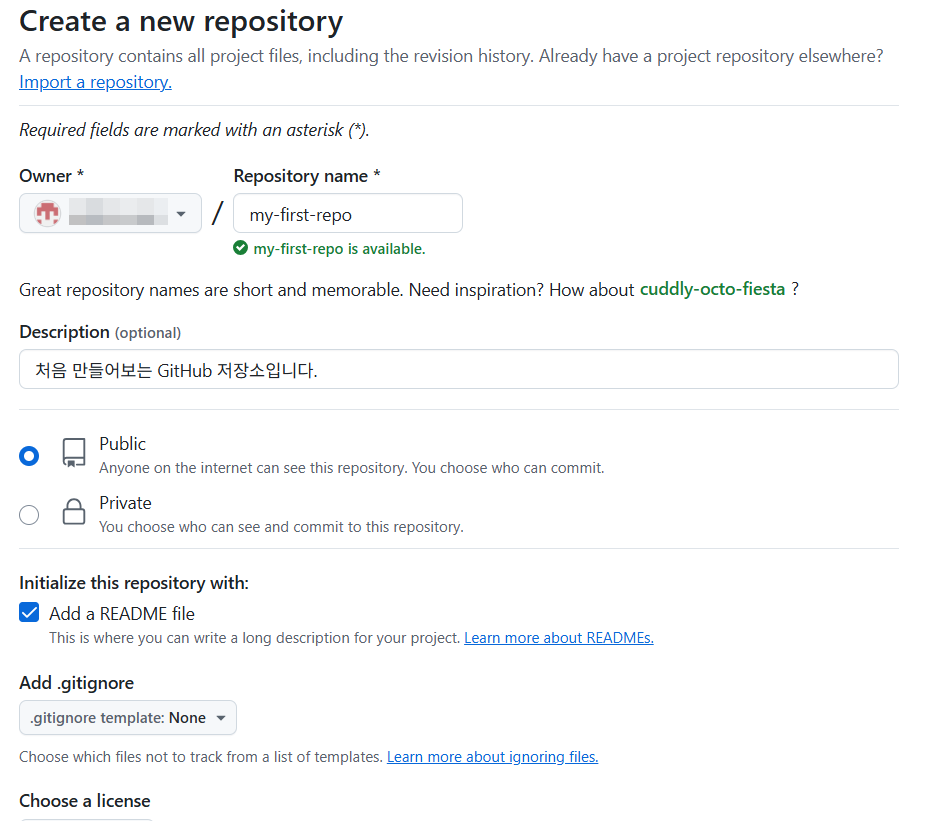
Task: Click "Learn more about ignoring files"
Action: coord(491,756)
